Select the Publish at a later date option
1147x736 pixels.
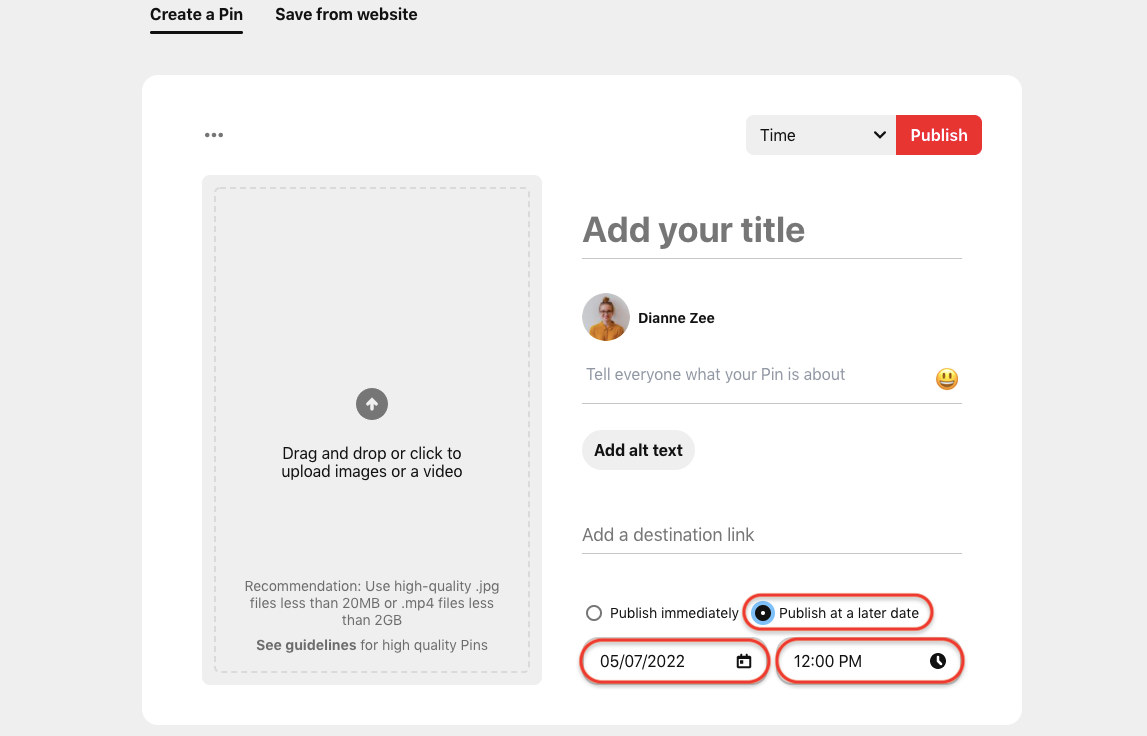(761, 612)
